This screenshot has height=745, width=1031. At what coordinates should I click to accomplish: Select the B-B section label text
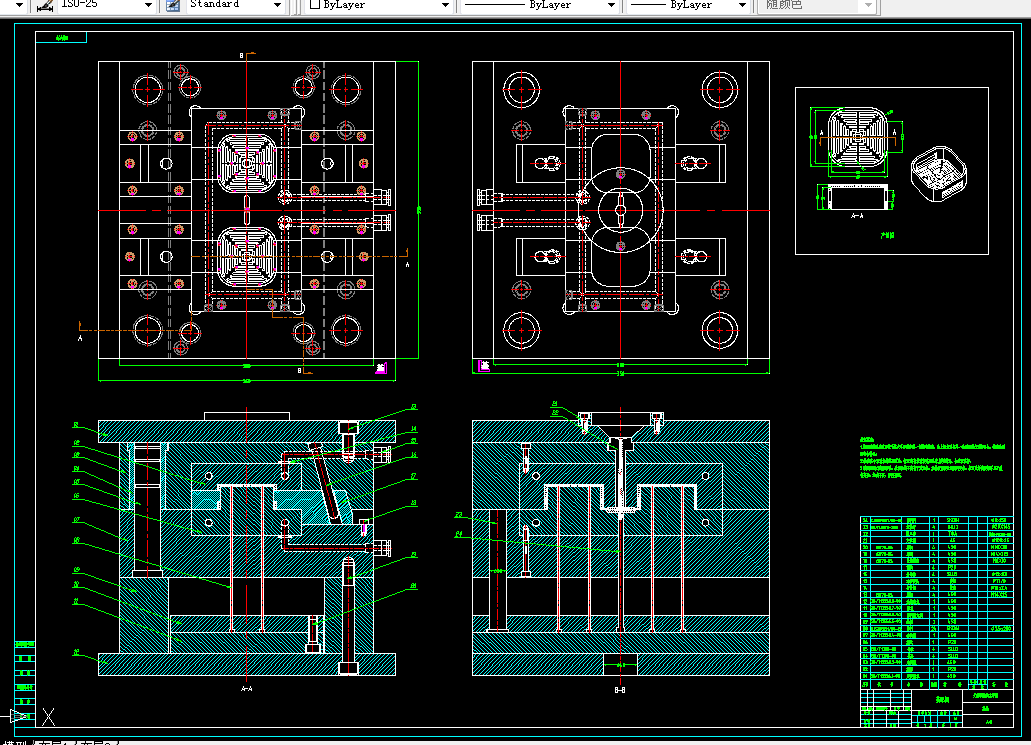pos(620,690)
